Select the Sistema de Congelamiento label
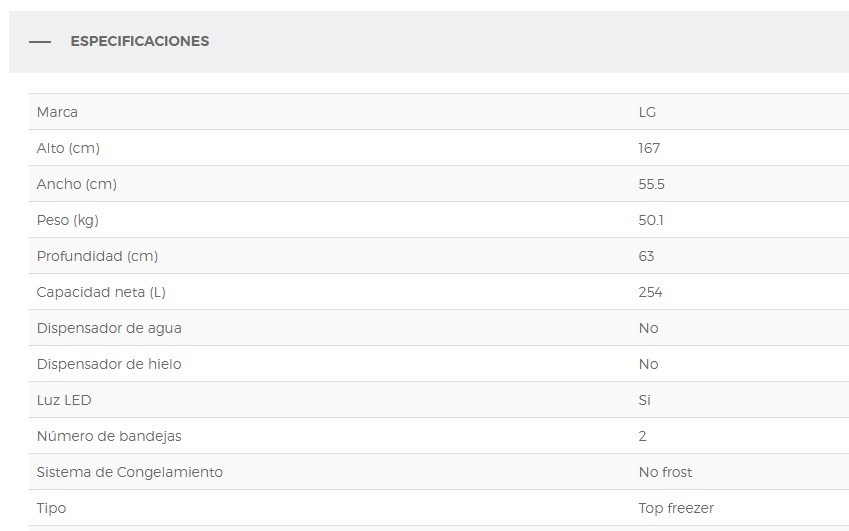This screenshot has width=849, height=531. click(x=129, y=472)
